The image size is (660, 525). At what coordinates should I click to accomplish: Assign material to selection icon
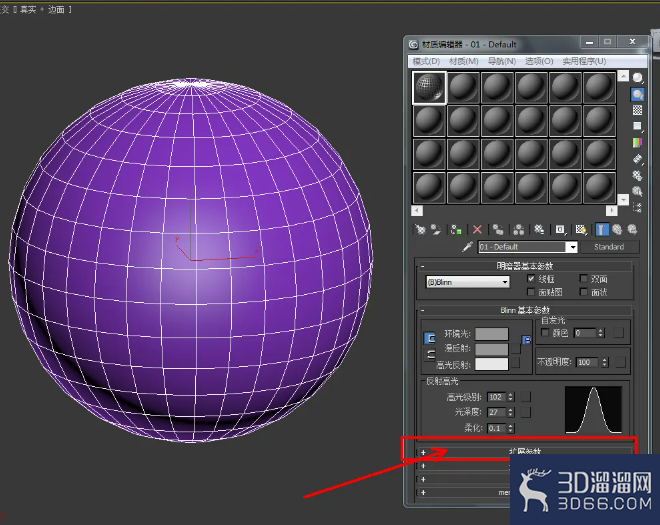point(456,229)
